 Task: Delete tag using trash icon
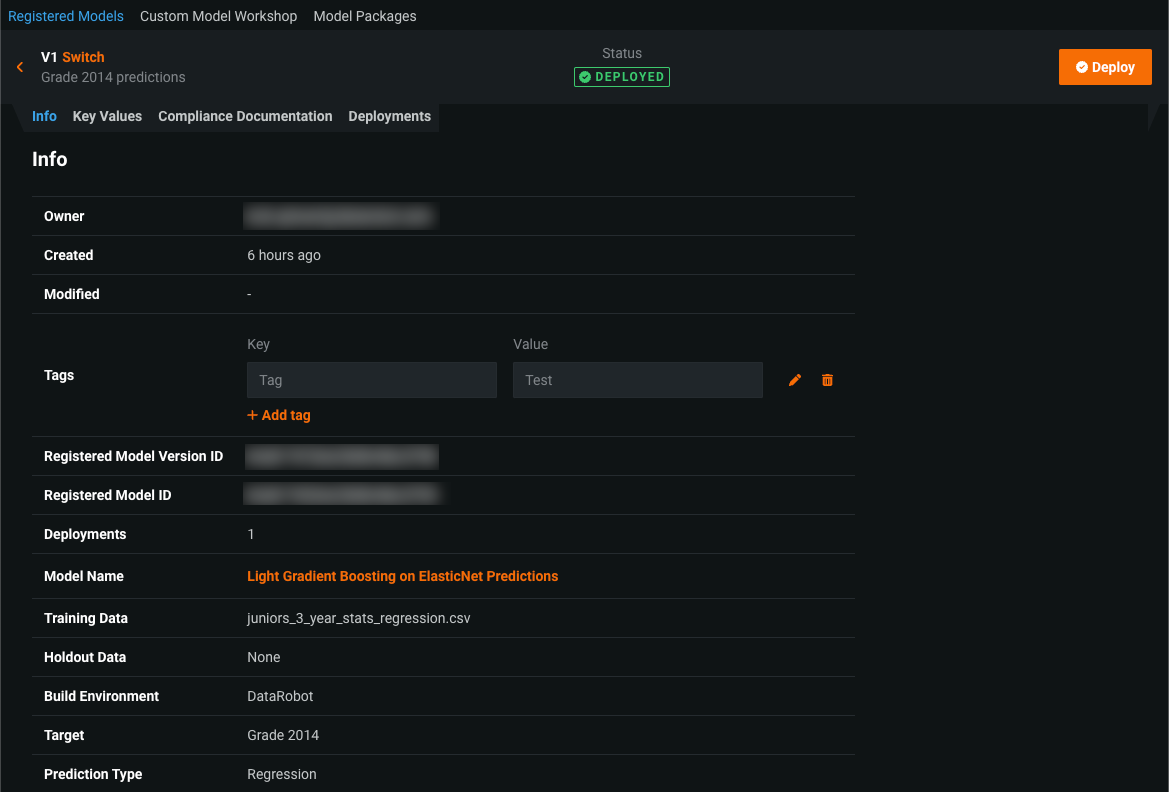coord(827,380)
